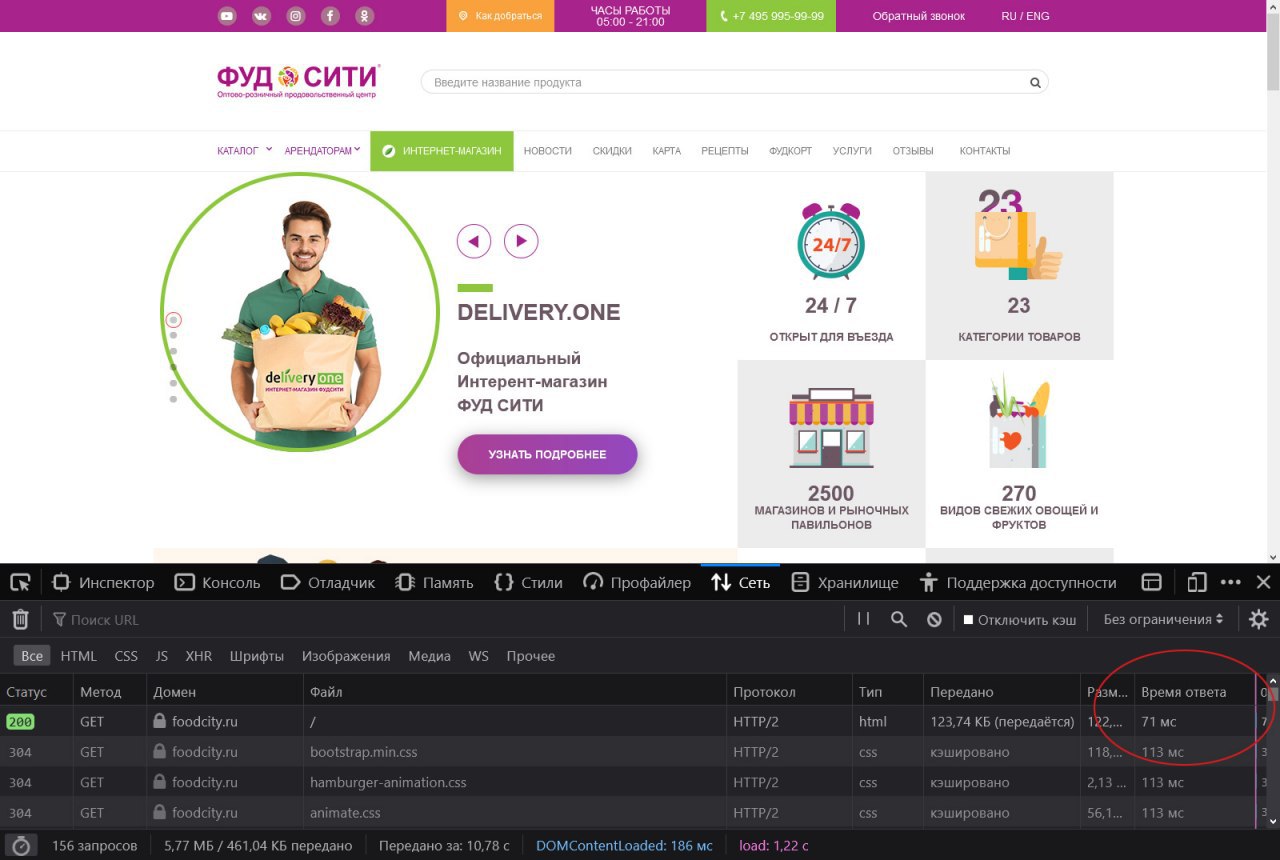Open the Facebook social link in the header
Screen dimensions: 1280x860
330,16
